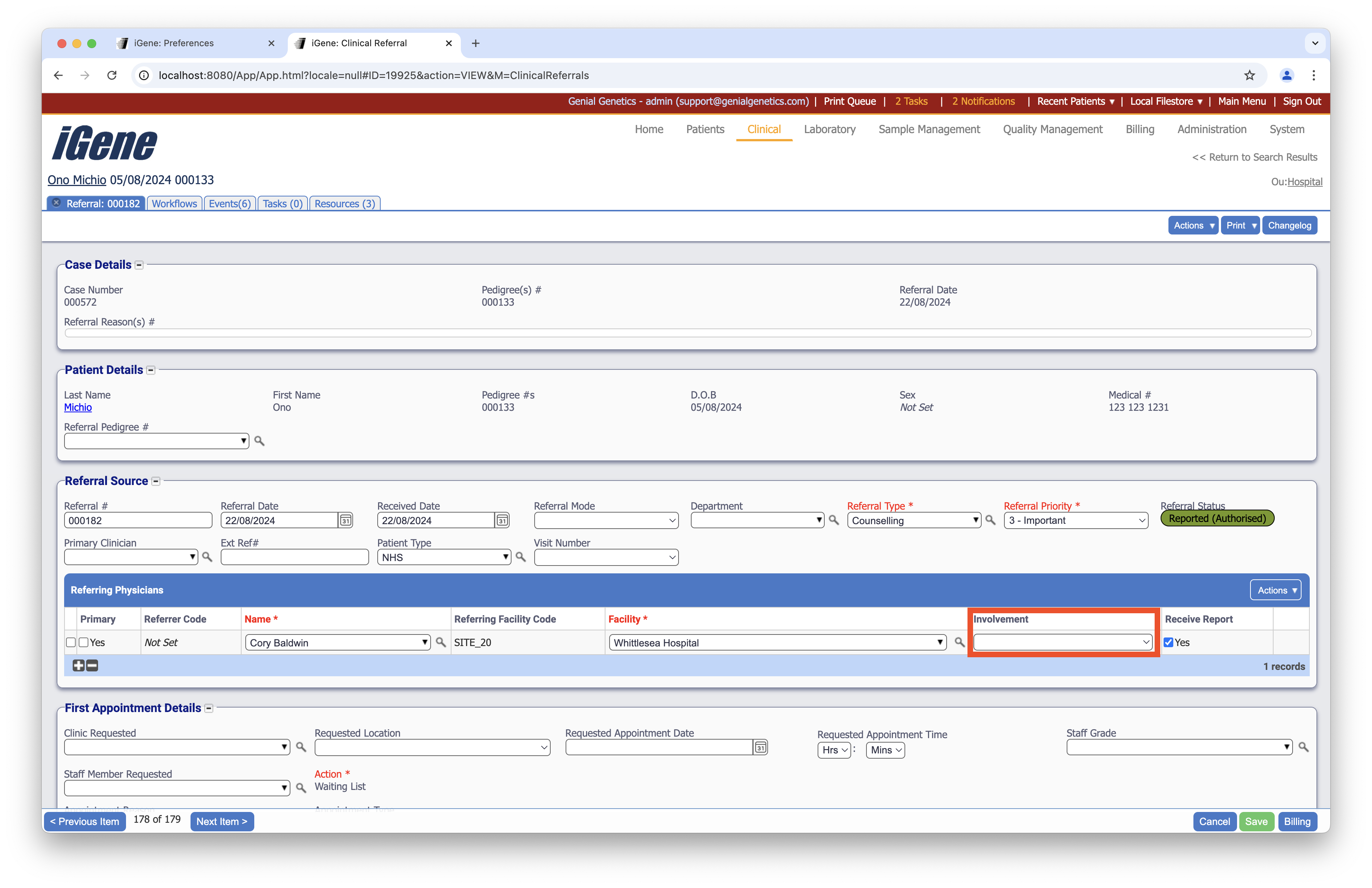Open the Referral Priority dropdown
This screenshot has height=888, width=1372.
[1076, 520]
